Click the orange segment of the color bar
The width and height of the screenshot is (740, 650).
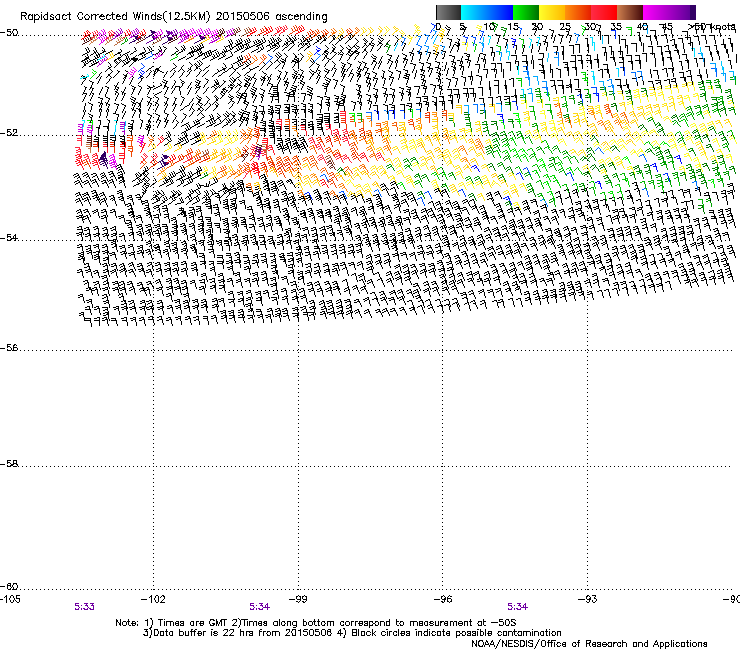point(578,12)
